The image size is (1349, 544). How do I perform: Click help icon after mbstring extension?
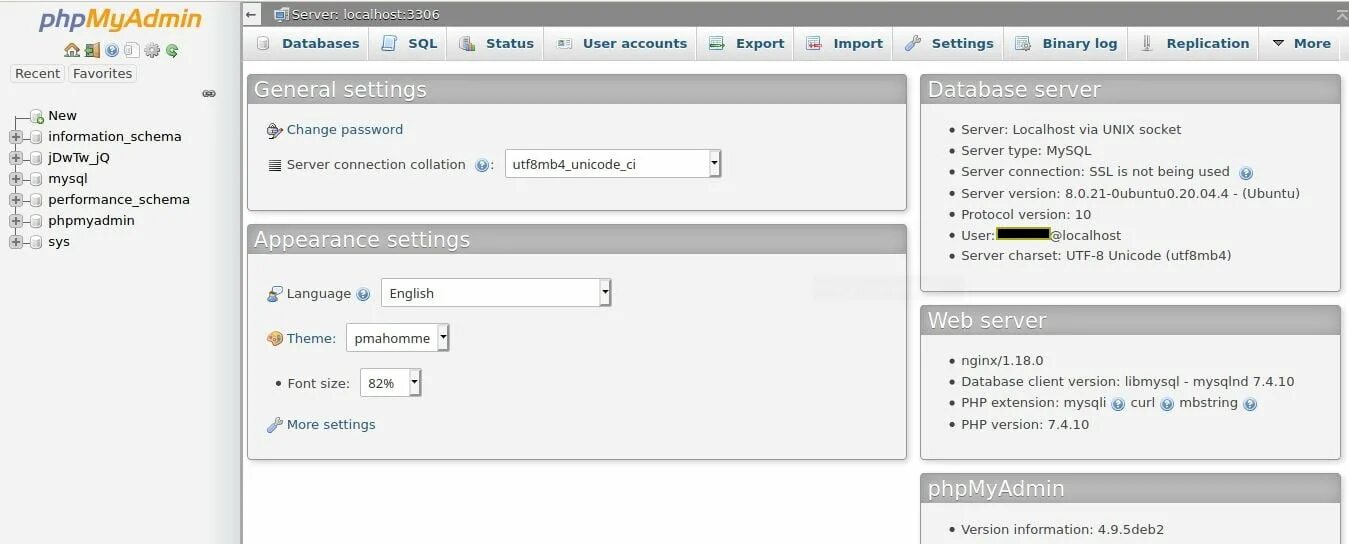(x=1250, y=404)
